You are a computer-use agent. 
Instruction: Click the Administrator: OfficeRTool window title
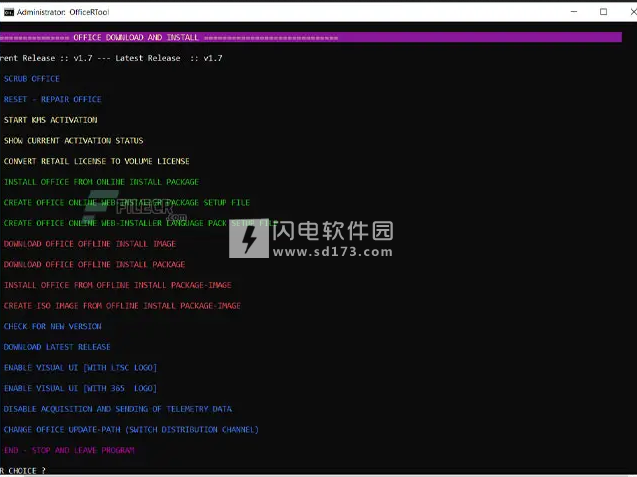point(63,12)
